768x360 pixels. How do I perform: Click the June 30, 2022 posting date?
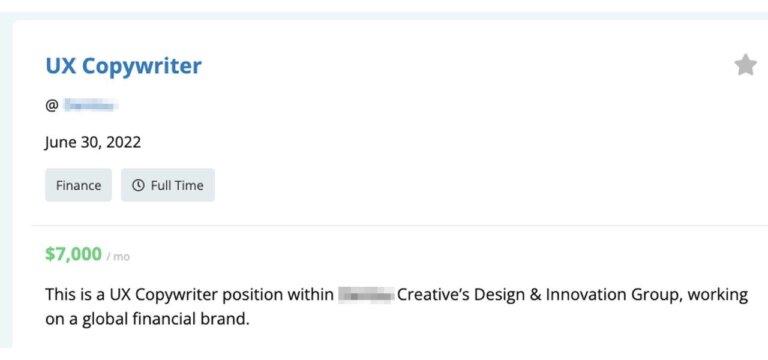point(93,142)
